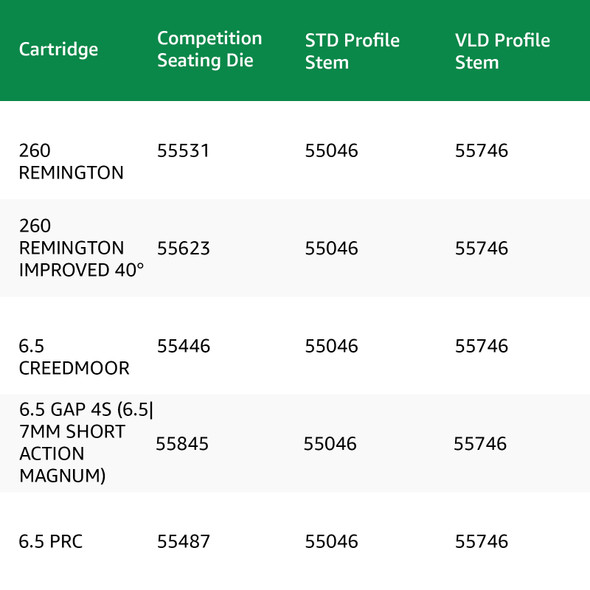590x590 pixels.
Task: Select the 6.5 PRC cartridge cell
Action: point(50,541)
